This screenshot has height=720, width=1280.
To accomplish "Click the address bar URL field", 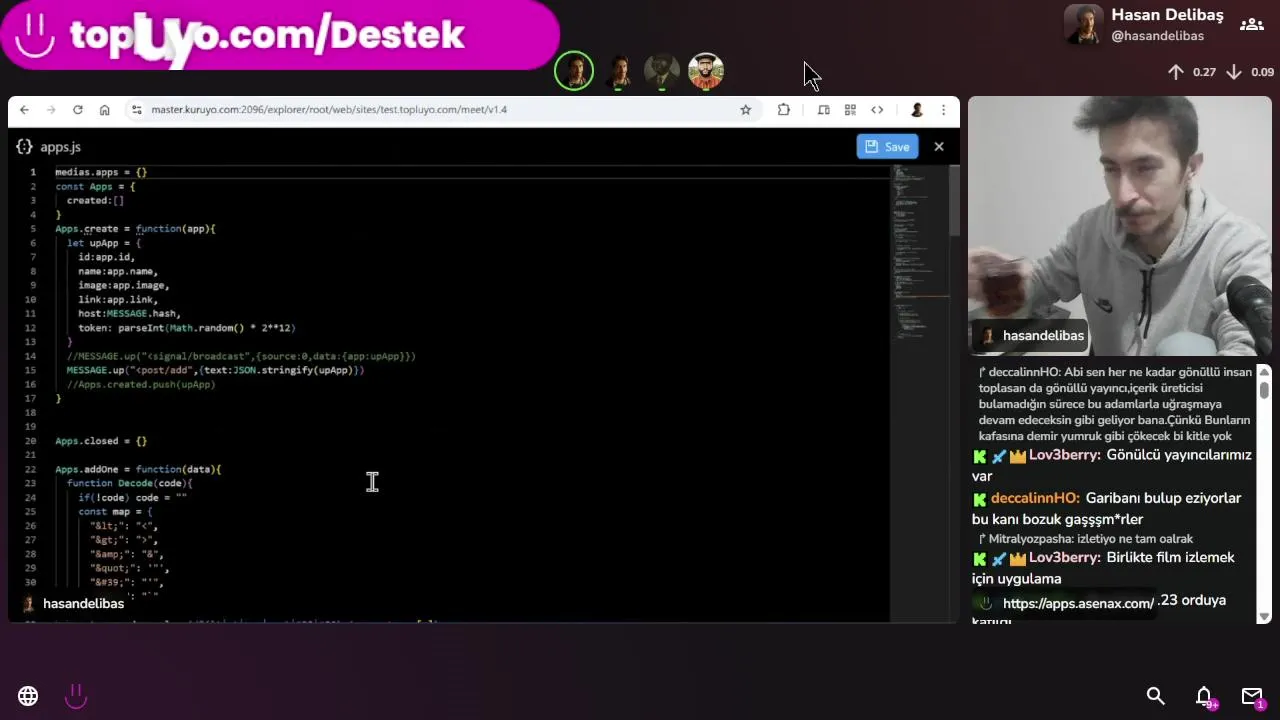I will pyautogui.click(x=440, y=110).
